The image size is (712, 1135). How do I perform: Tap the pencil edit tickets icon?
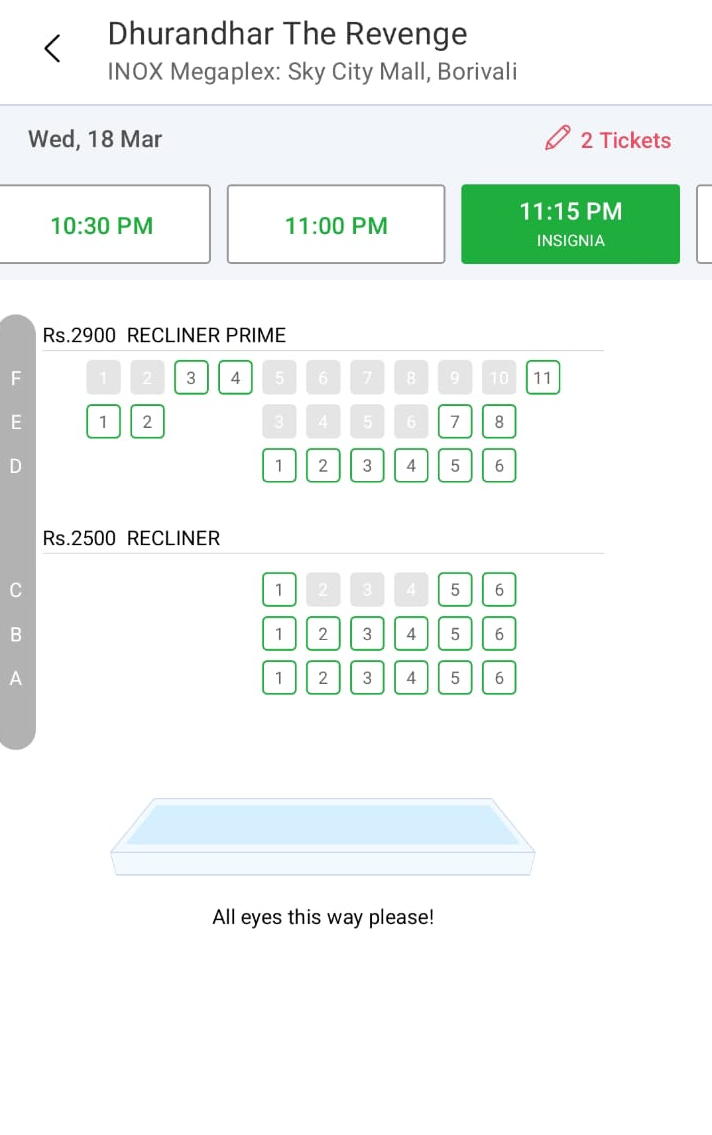[x=557, y=138]
